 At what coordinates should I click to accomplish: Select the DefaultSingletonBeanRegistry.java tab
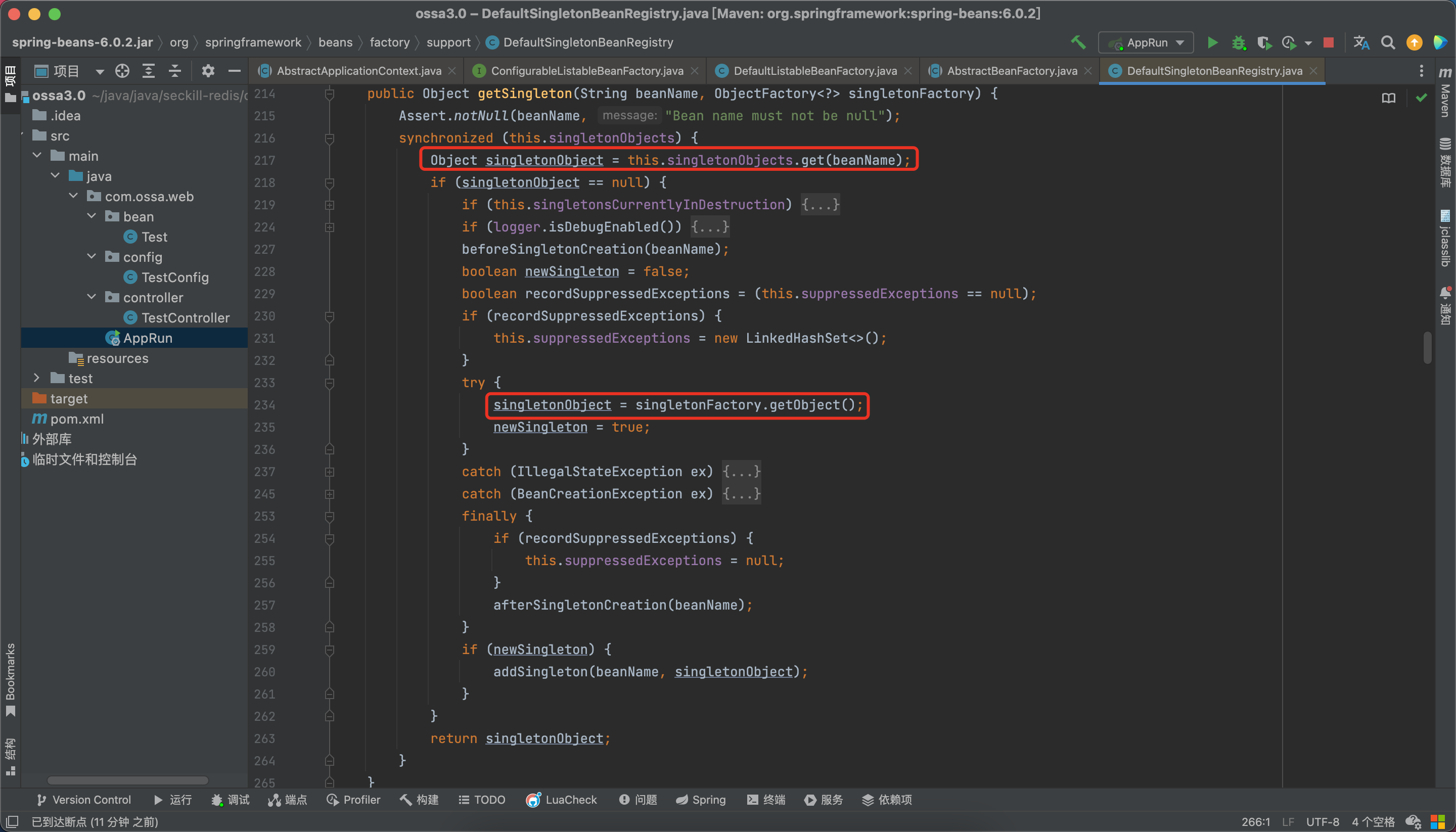coord(1214,70)
